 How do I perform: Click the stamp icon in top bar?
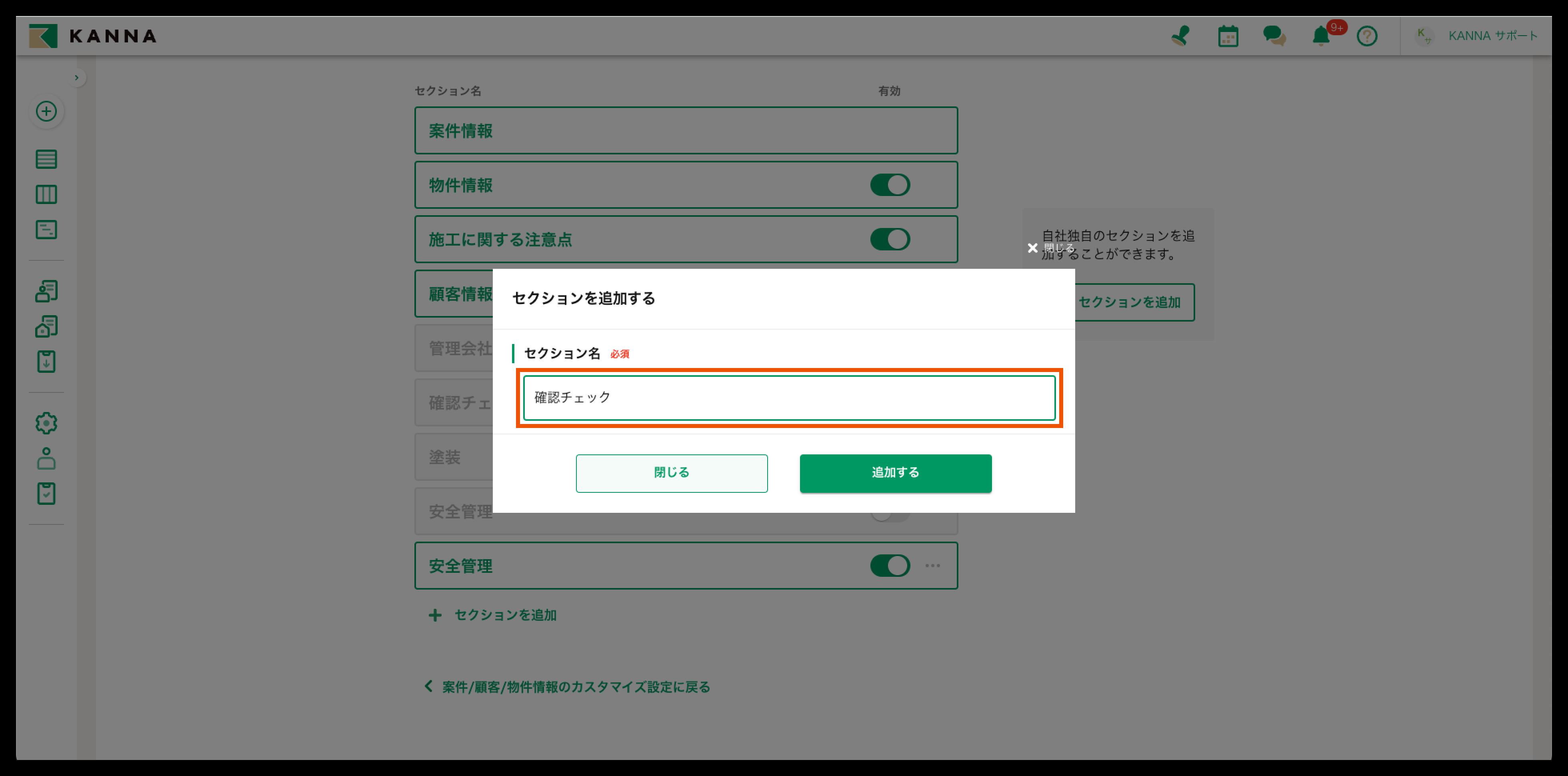[1180, 36]
